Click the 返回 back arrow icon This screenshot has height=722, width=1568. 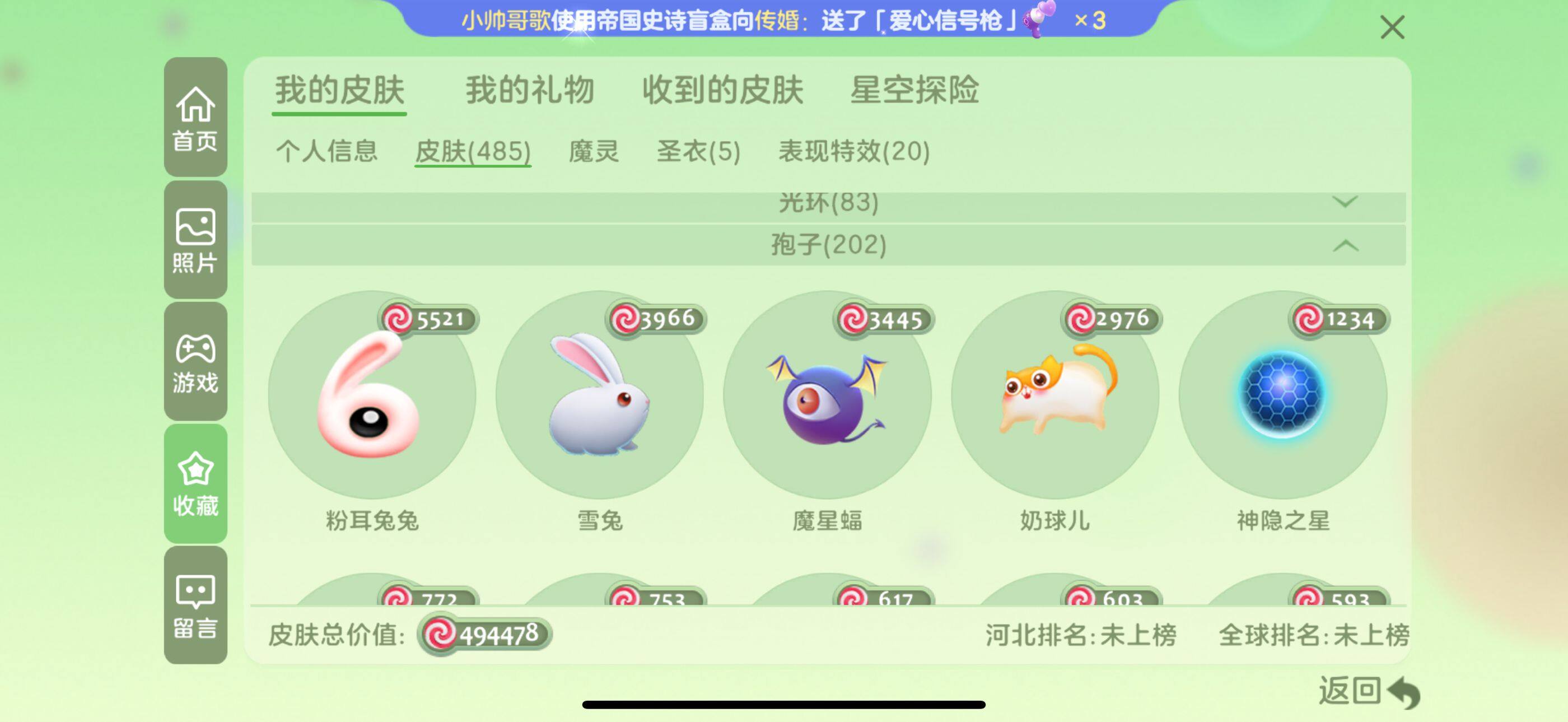[1403, 692]
